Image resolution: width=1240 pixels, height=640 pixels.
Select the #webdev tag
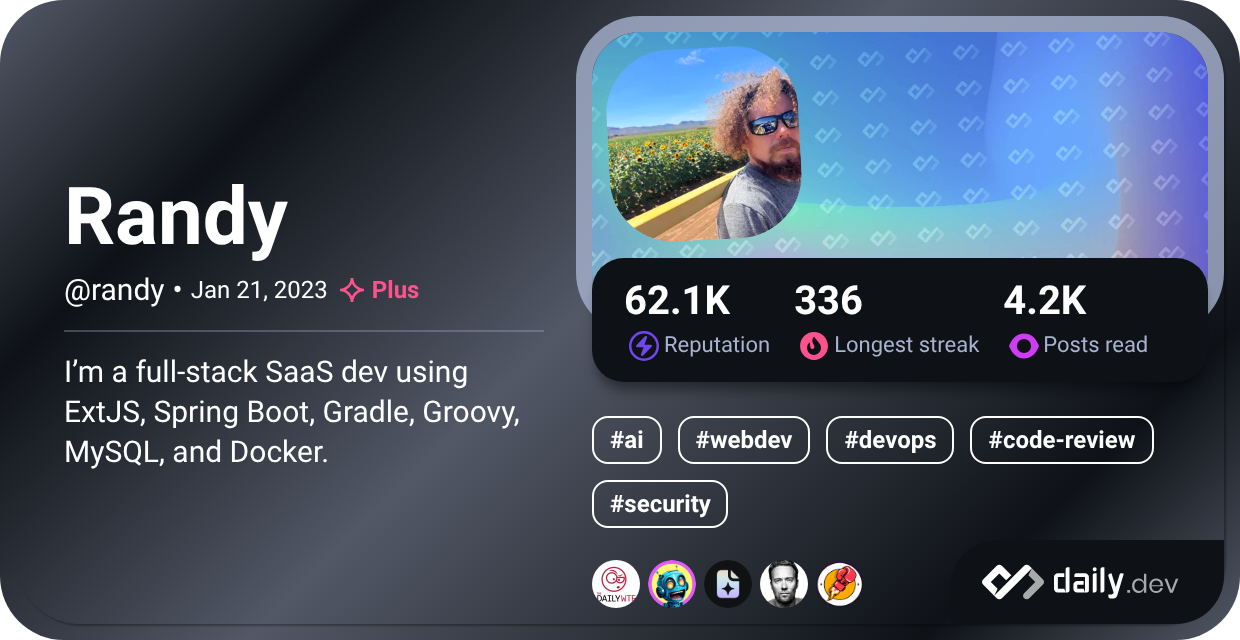744,440
